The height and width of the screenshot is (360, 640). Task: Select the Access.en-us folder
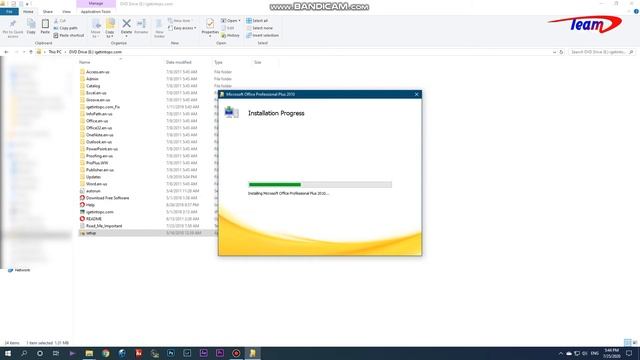point(98,72)
